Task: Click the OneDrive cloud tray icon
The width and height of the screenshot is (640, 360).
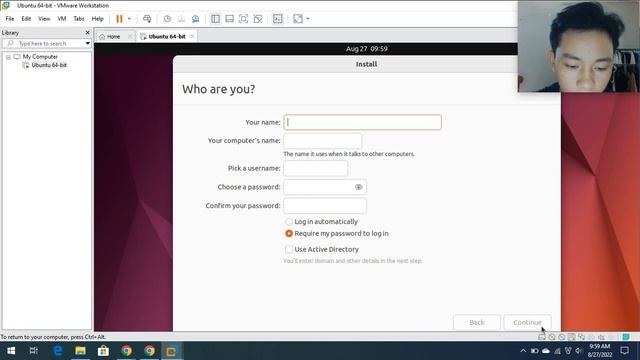Action: pyautogui.click(x=546, y=351)
